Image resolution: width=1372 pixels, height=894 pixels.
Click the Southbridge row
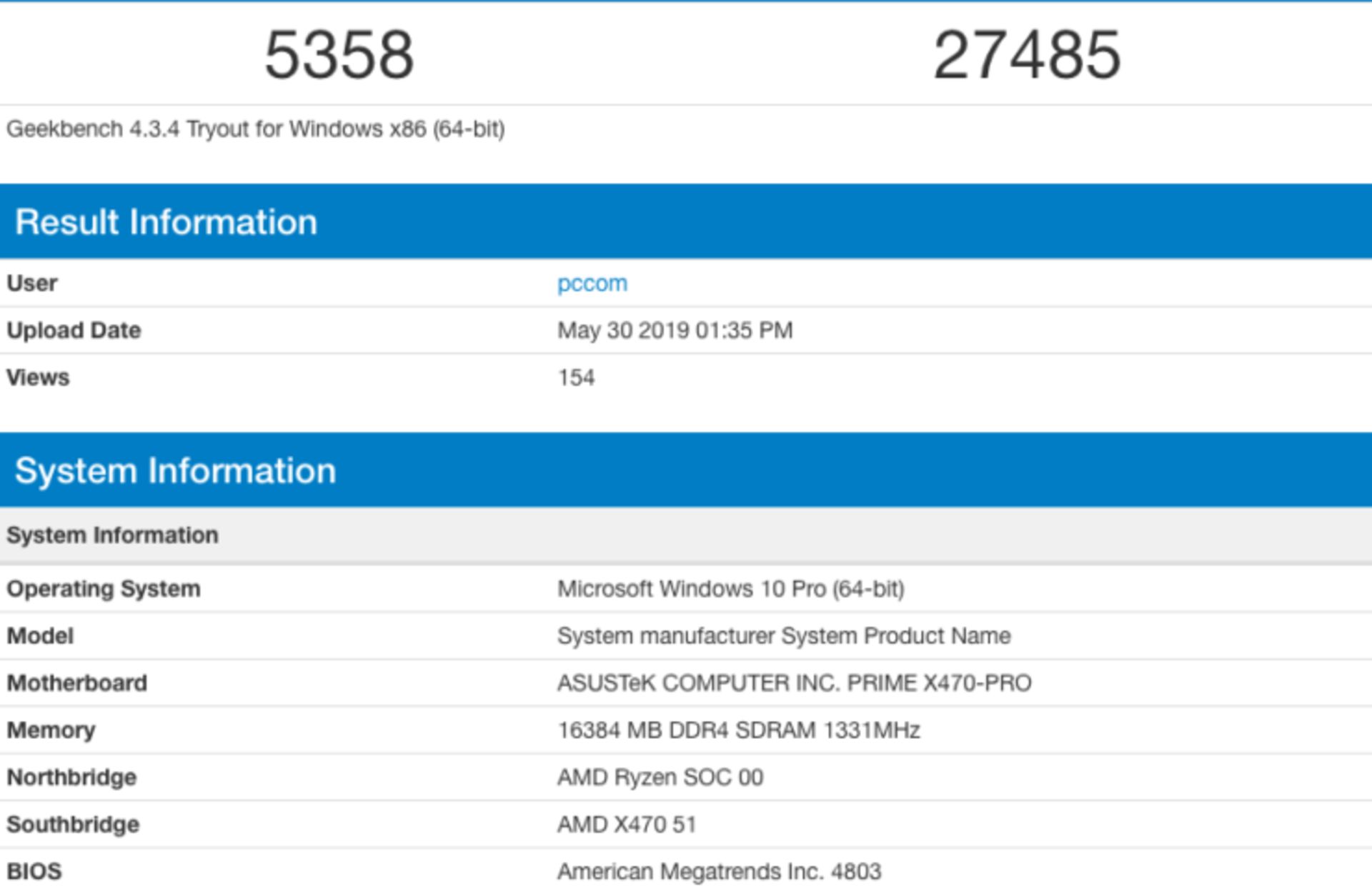click(x=72, y=823)
